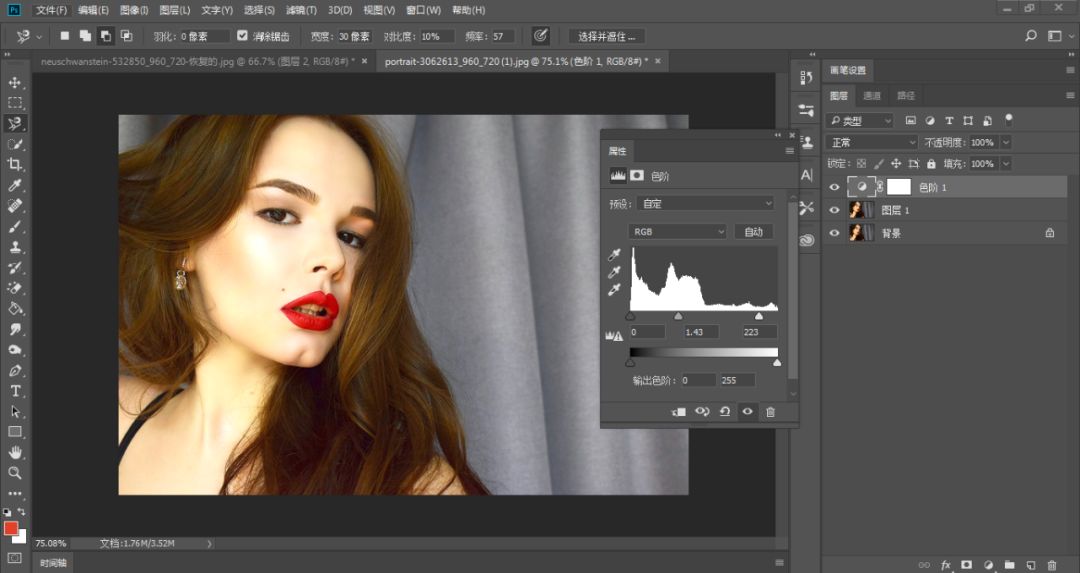Viewport: 1080px width, 573px height.
Task: Select the Move tool in the toolbar
Action: pos(15,82)
